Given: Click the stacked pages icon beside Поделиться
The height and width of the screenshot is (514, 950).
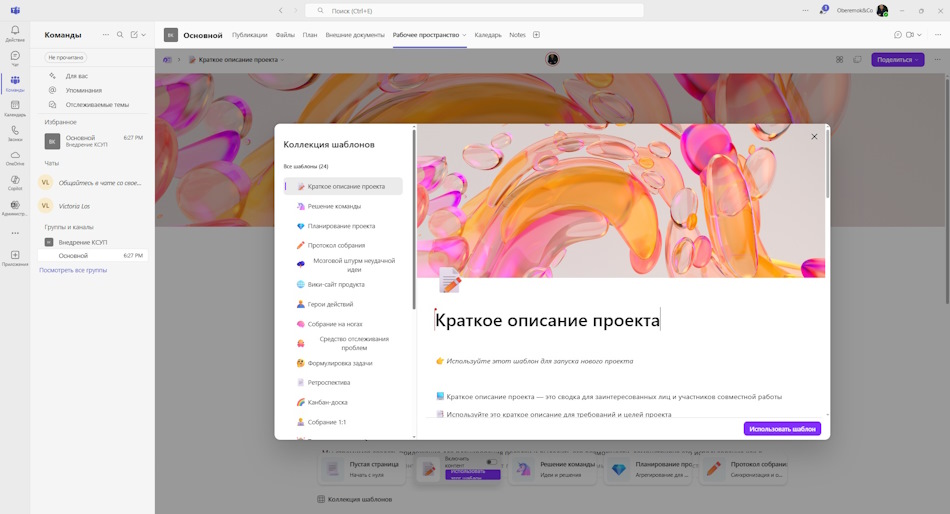Looking at the screenshot, I should (857, 59).
